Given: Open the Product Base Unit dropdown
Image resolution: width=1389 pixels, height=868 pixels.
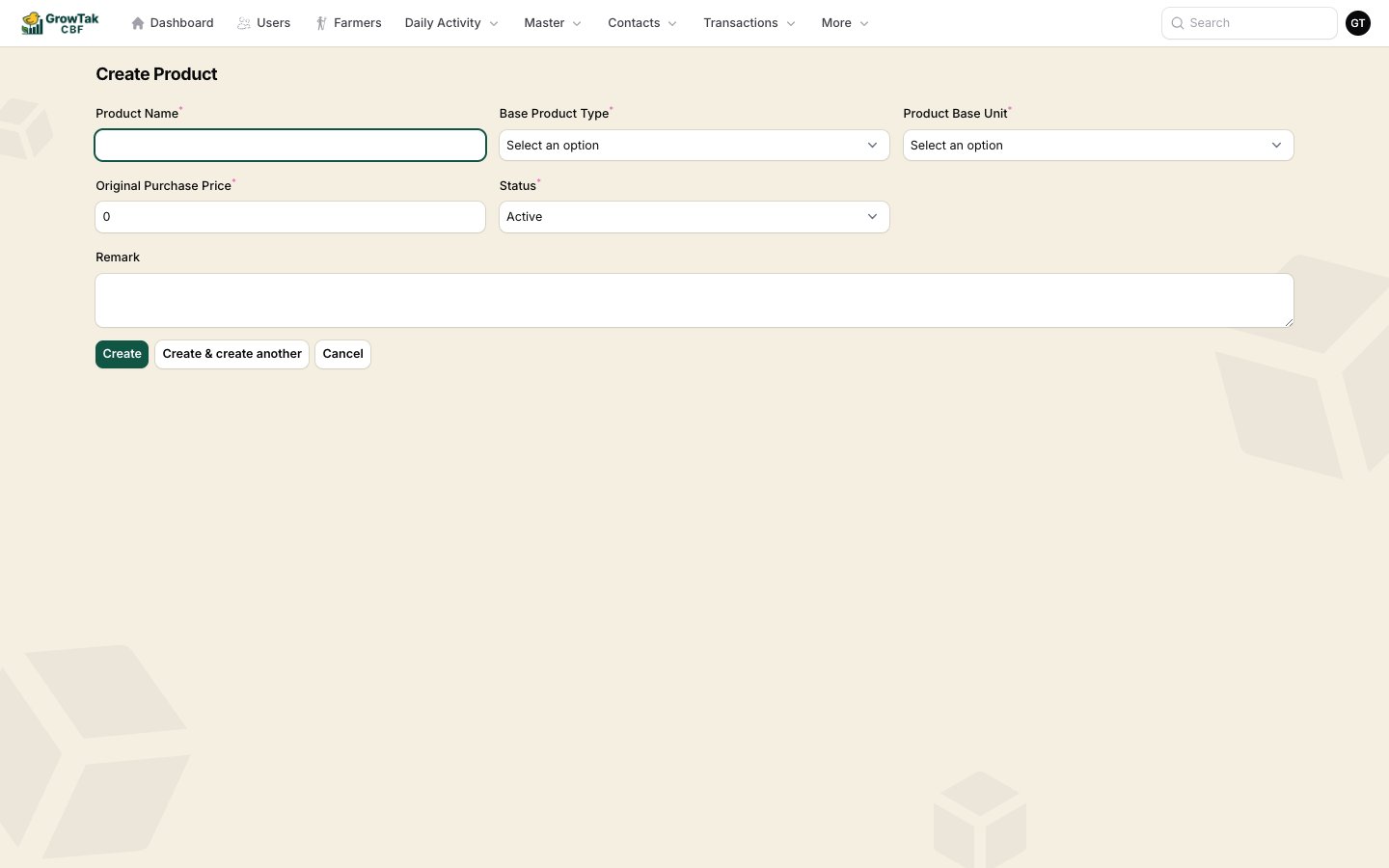Looking at the screenshot, I should click(x=1099, y=146).
